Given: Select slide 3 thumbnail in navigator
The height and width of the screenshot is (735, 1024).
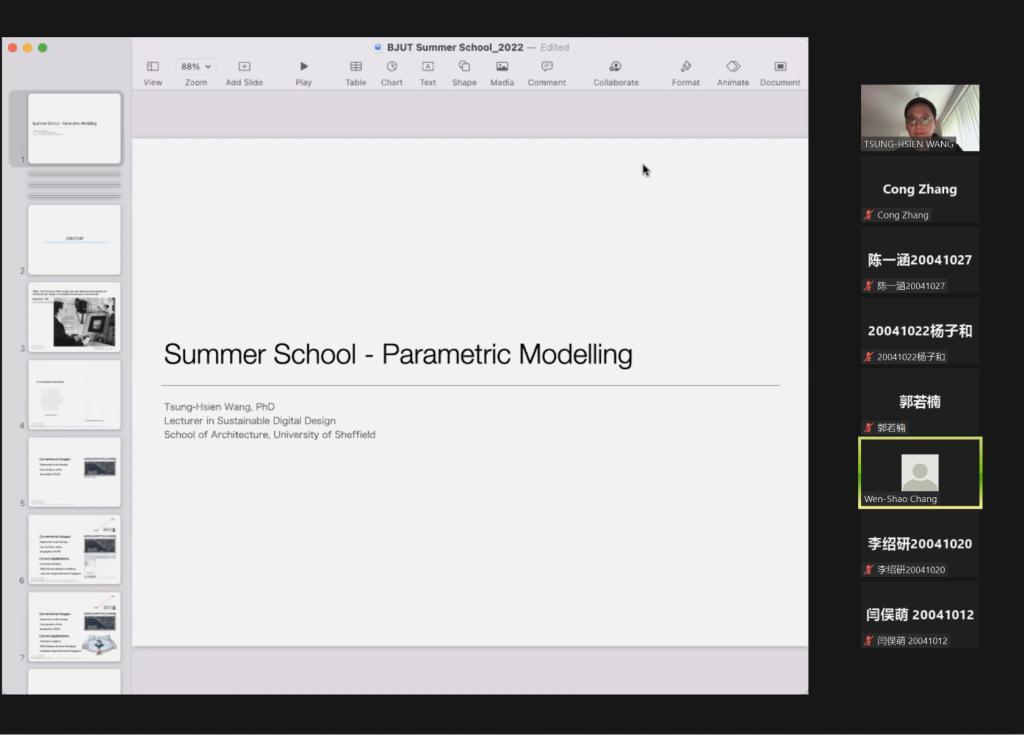Looking at the screenshot, I should pos(74,318).
